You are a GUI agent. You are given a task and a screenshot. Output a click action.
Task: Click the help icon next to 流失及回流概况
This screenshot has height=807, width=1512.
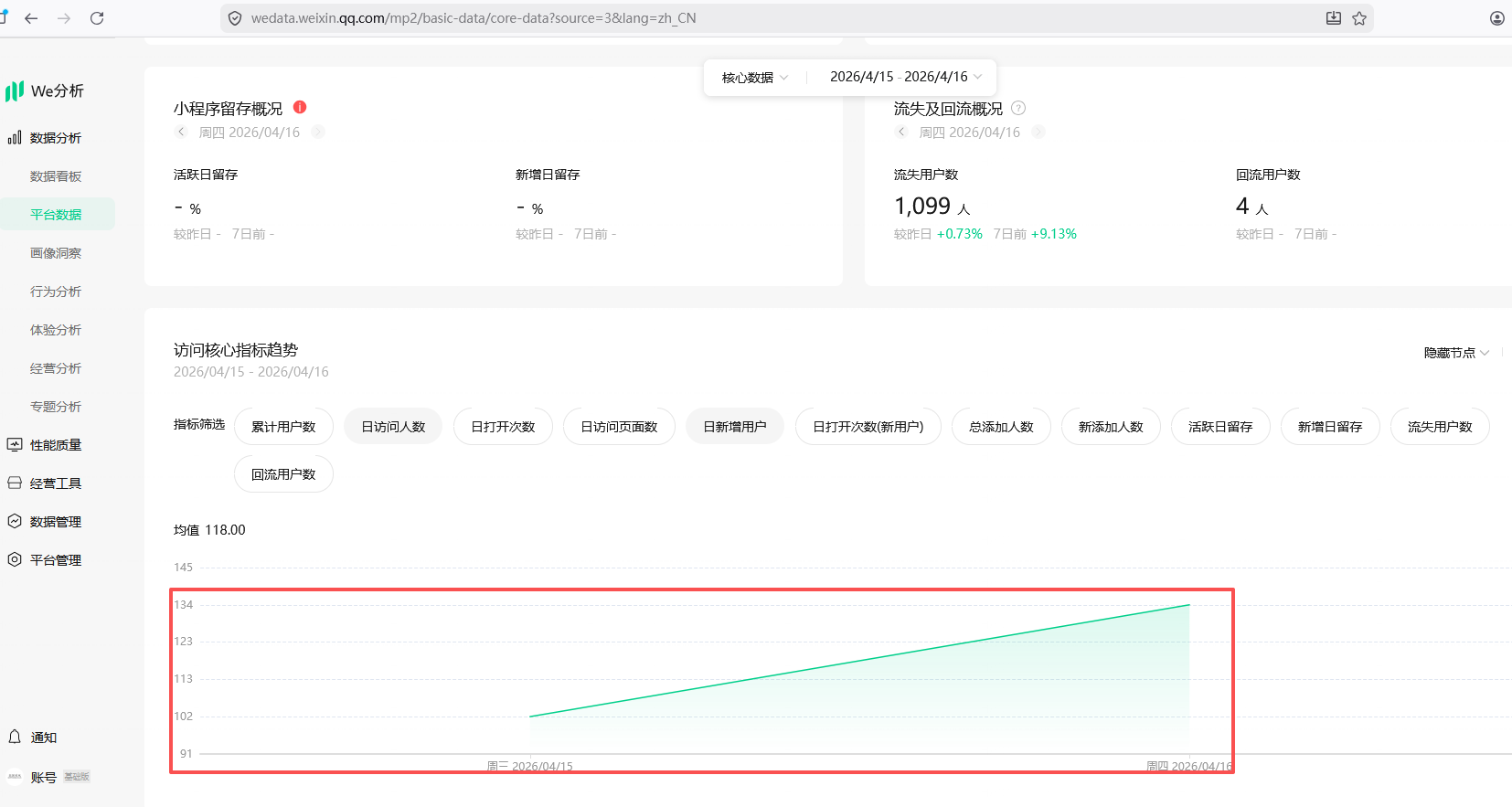1018,108
